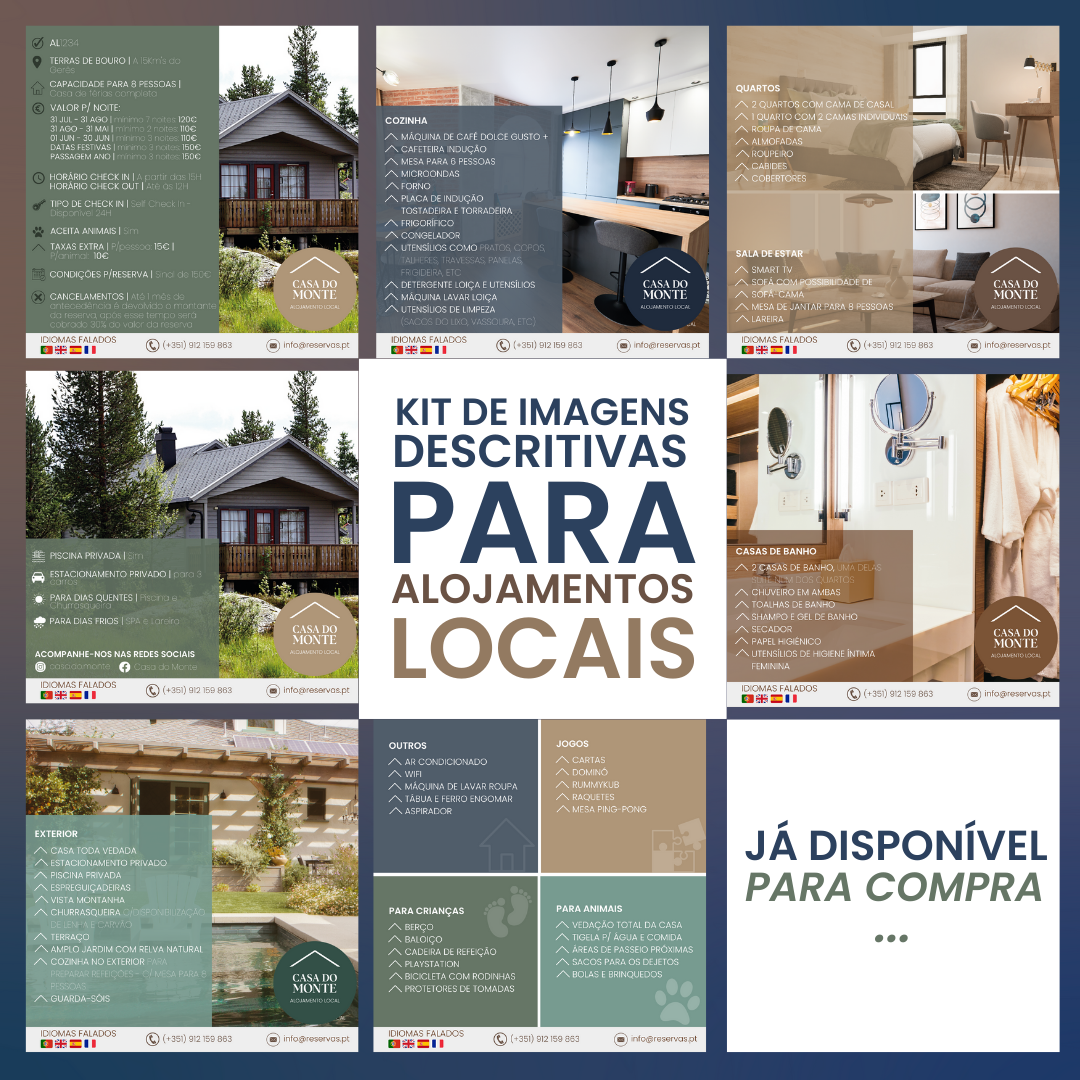This screenshot has width=1080, height=1080.
Task: Click the clock icon next to Horário Check In
Action: pyautogui.click(x=38, y=181)
